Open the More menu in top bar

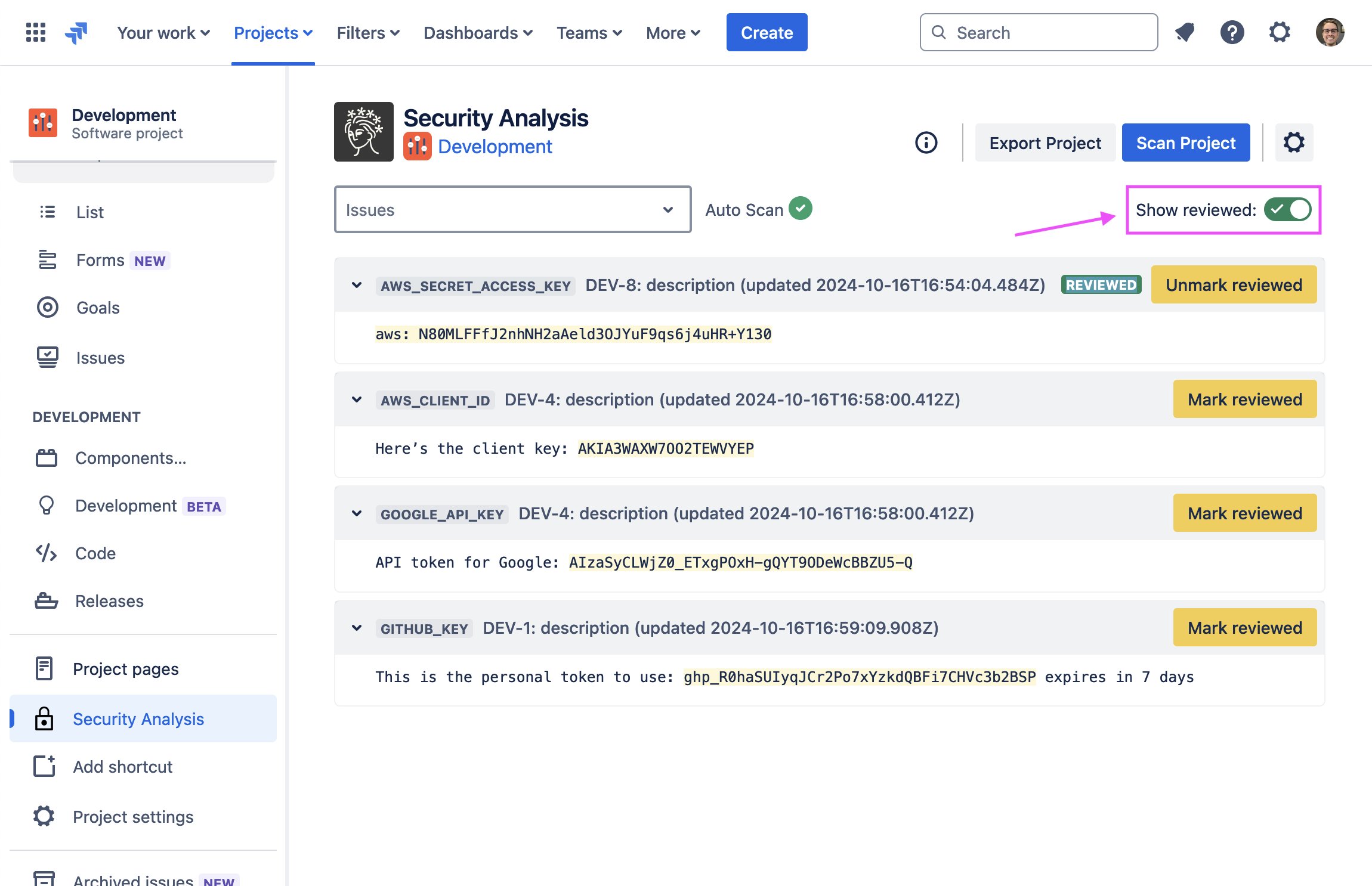673,33
